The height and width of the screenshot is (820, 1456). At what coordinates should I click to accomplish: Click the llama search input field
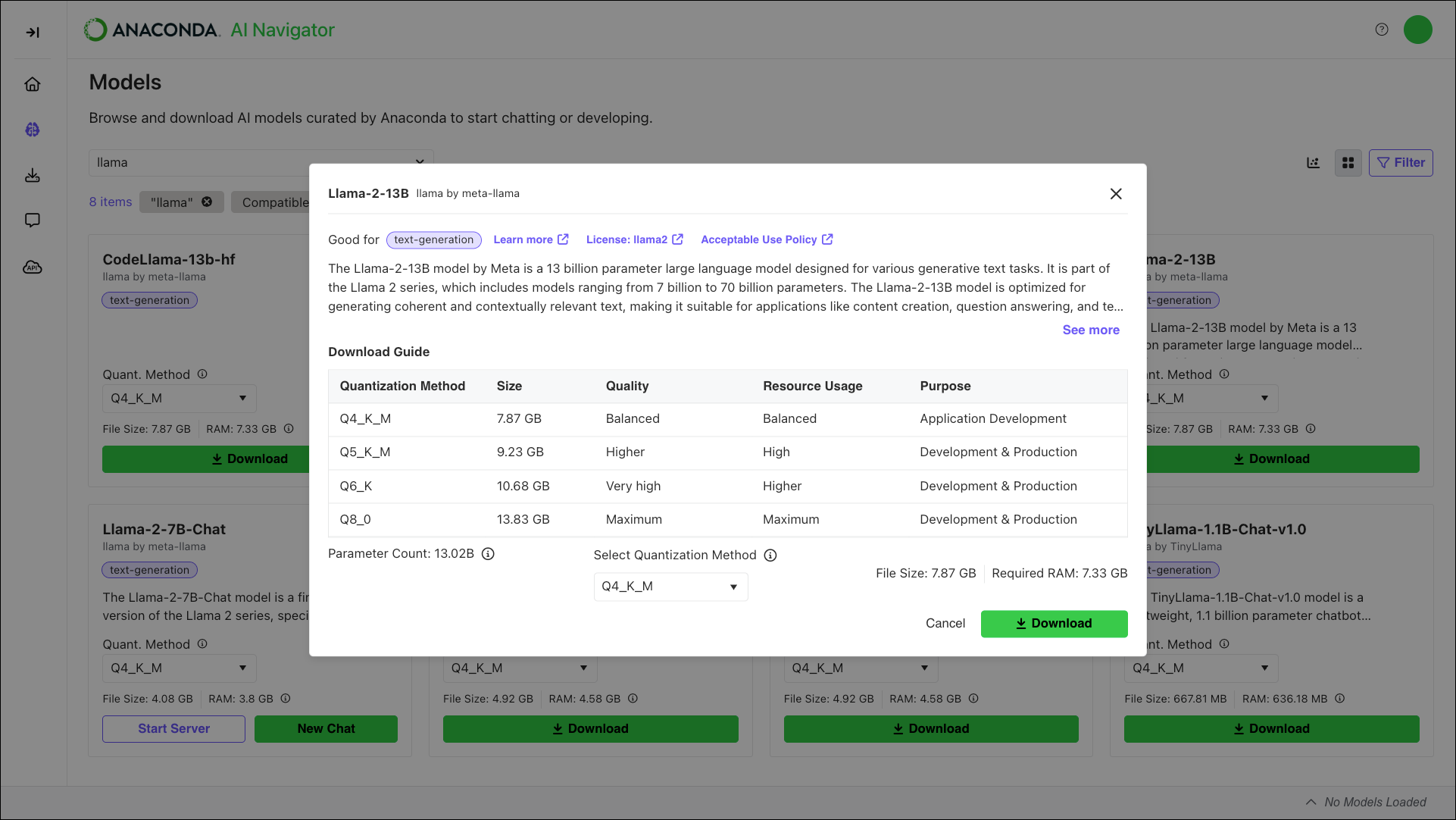point(261,163)
